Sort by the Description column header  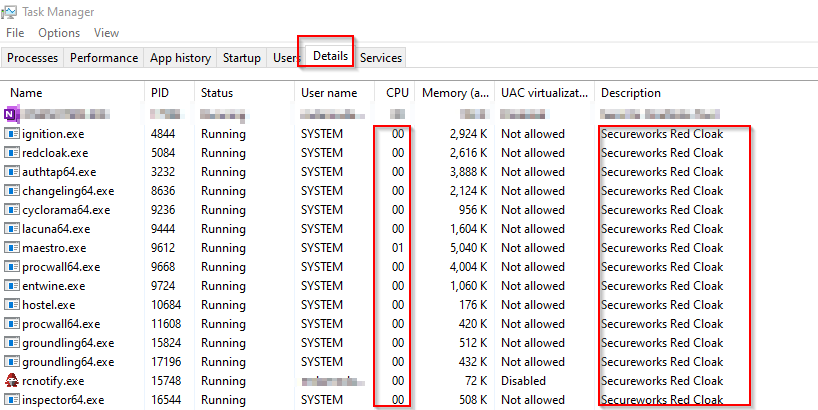(631, 93)
